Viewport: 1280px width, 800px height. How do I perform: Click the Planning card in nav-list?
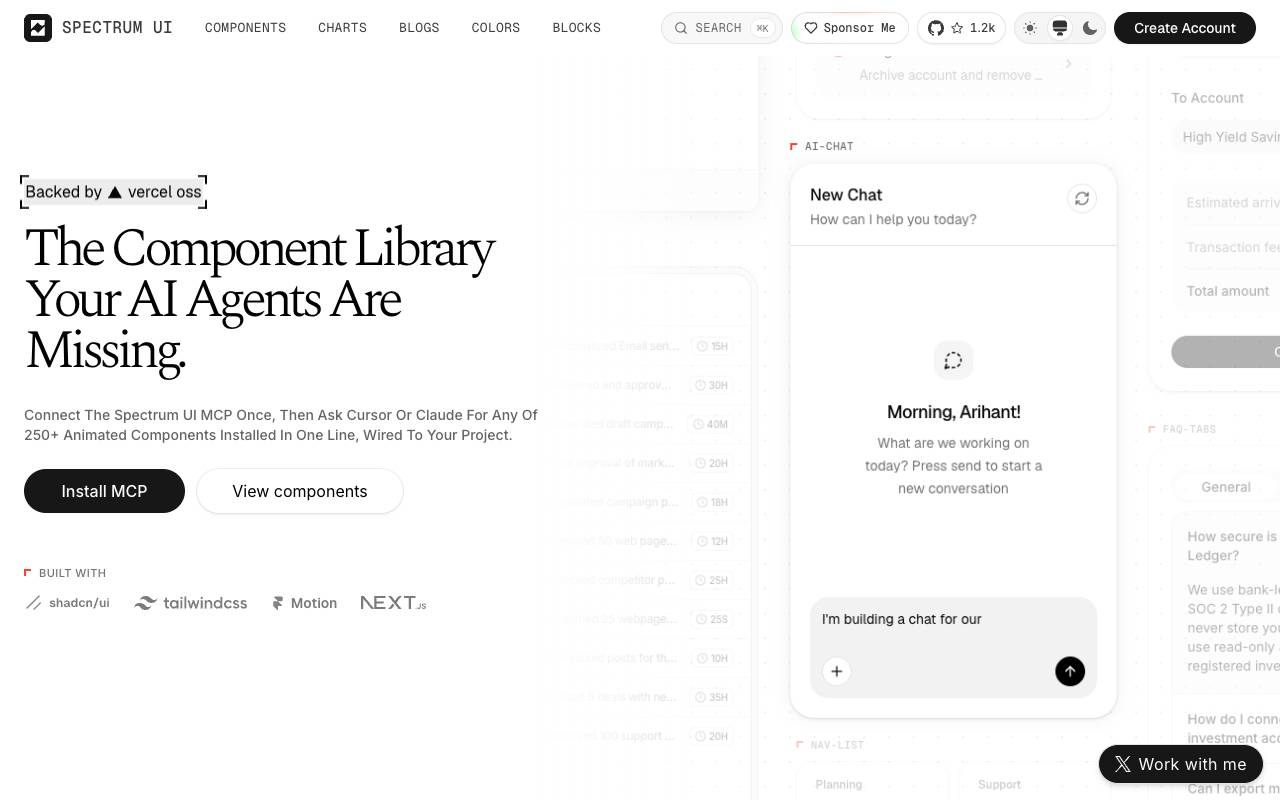point(872,784)
